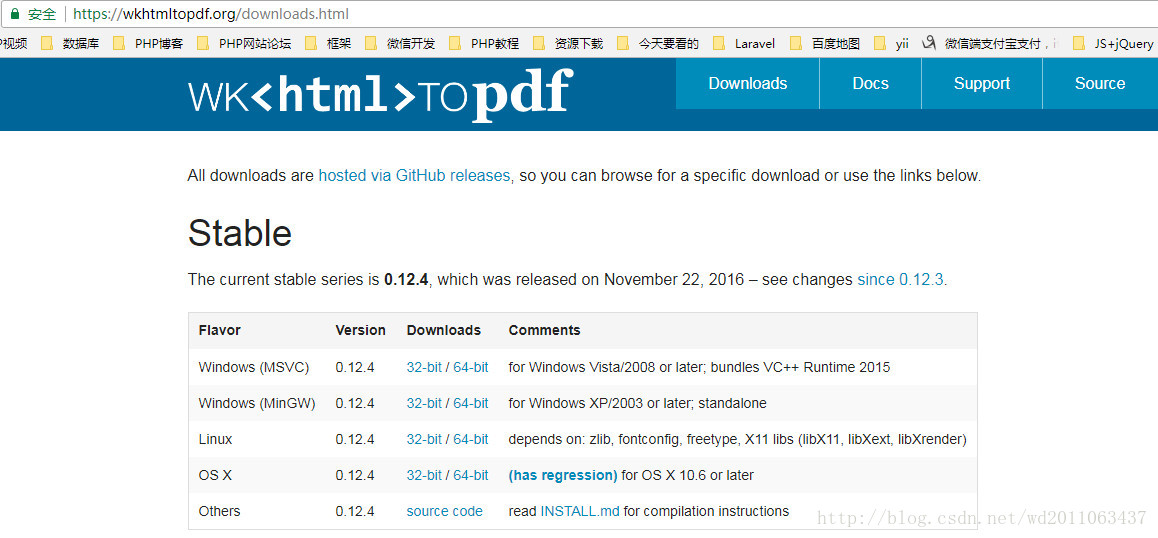1158x538 pixels.
Task: Open the PHP教程 bookmark folder
Action: (484, 44)
